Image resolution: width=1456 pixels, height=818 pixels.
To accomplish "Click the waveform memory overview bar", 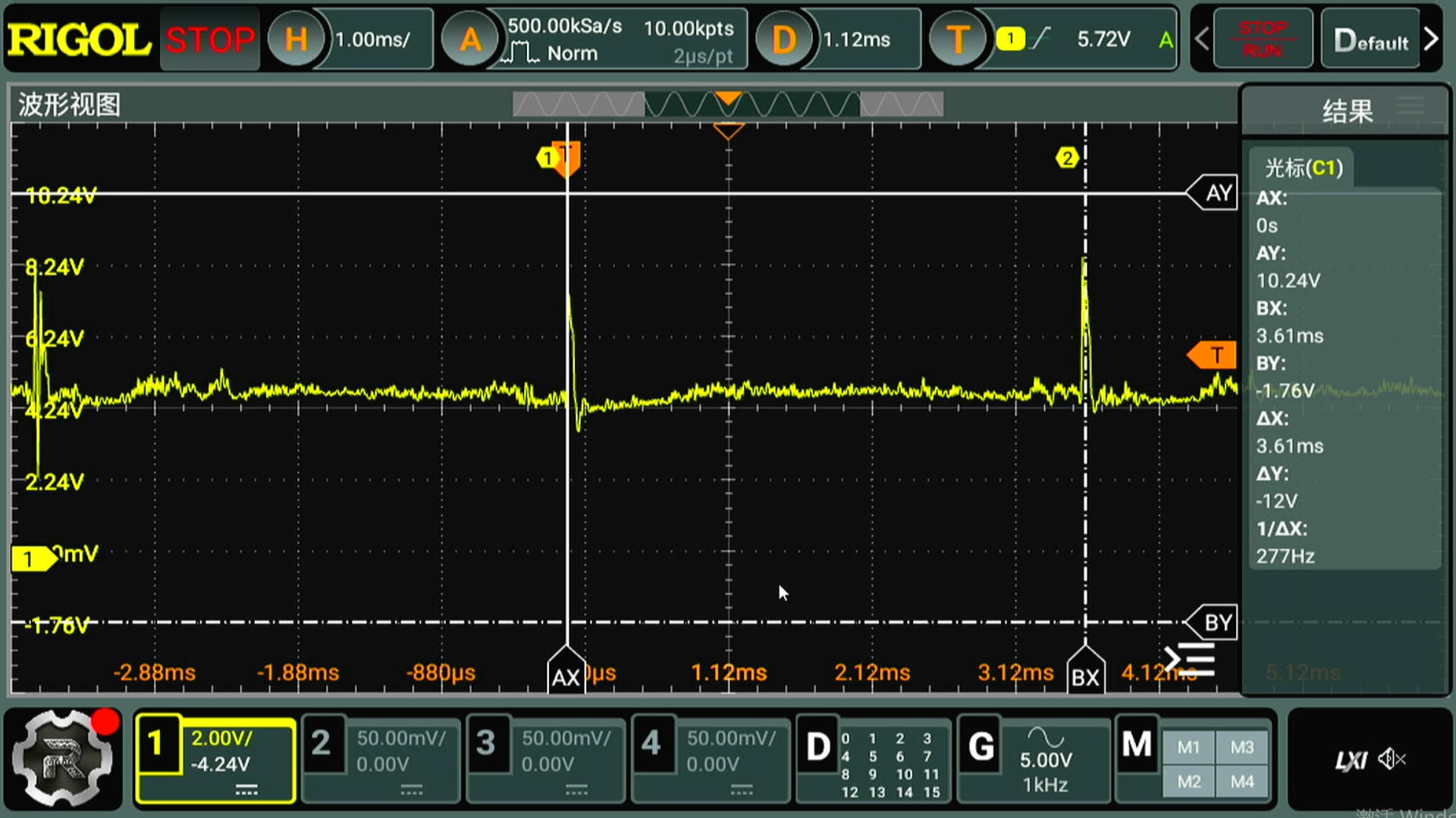I will pyautogui.click(x=728, y=105).
